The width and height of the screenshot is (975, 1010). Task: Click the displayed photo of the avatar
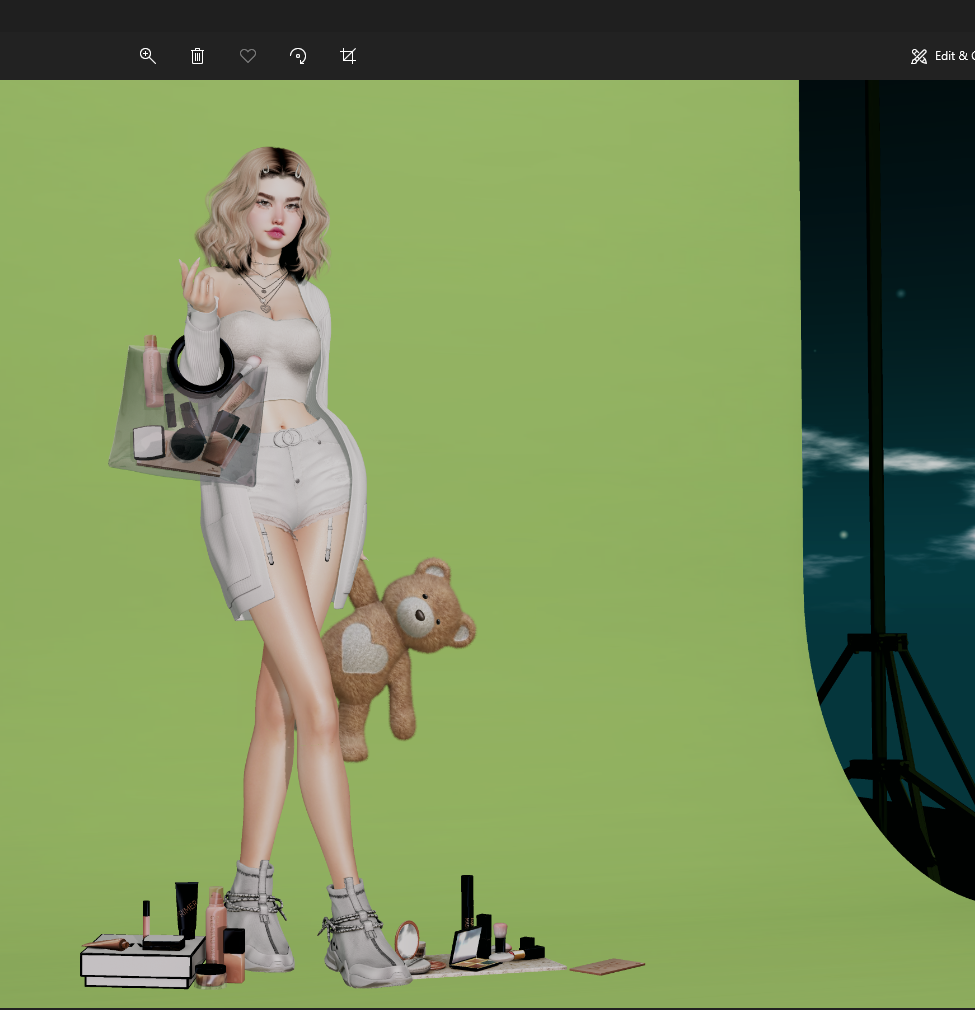pyautogui.click(x=488, y=544)
